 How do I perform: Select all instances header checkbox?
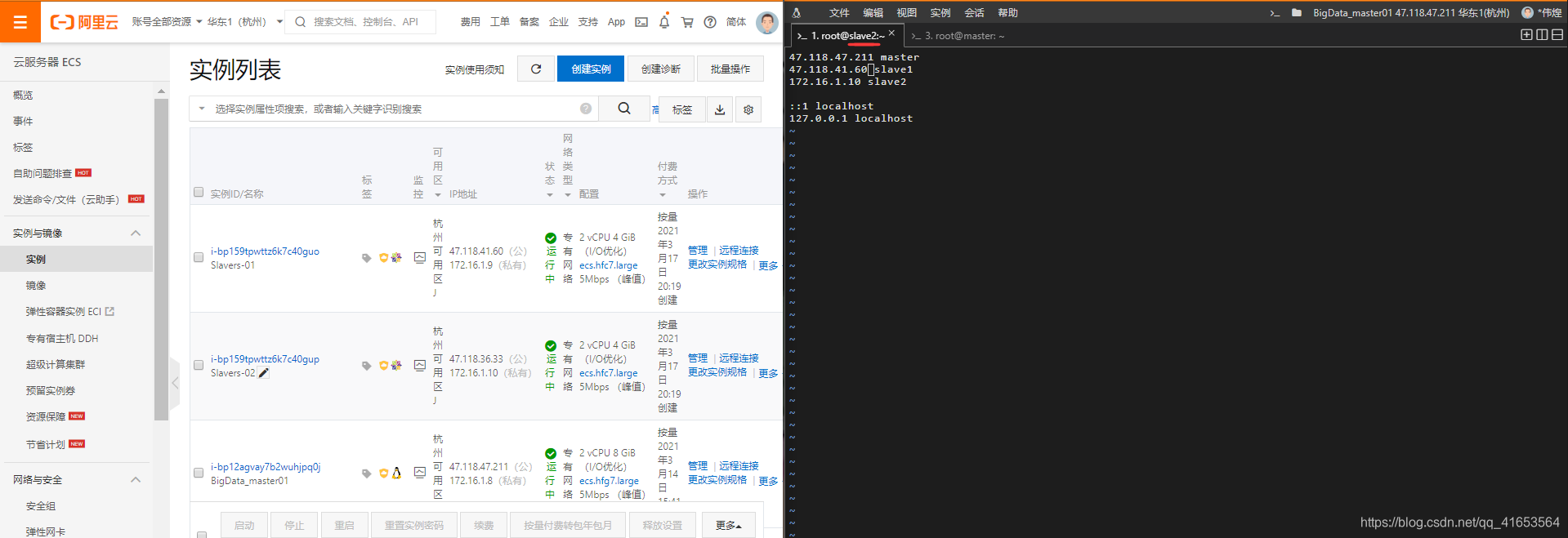tap(199, 193)
